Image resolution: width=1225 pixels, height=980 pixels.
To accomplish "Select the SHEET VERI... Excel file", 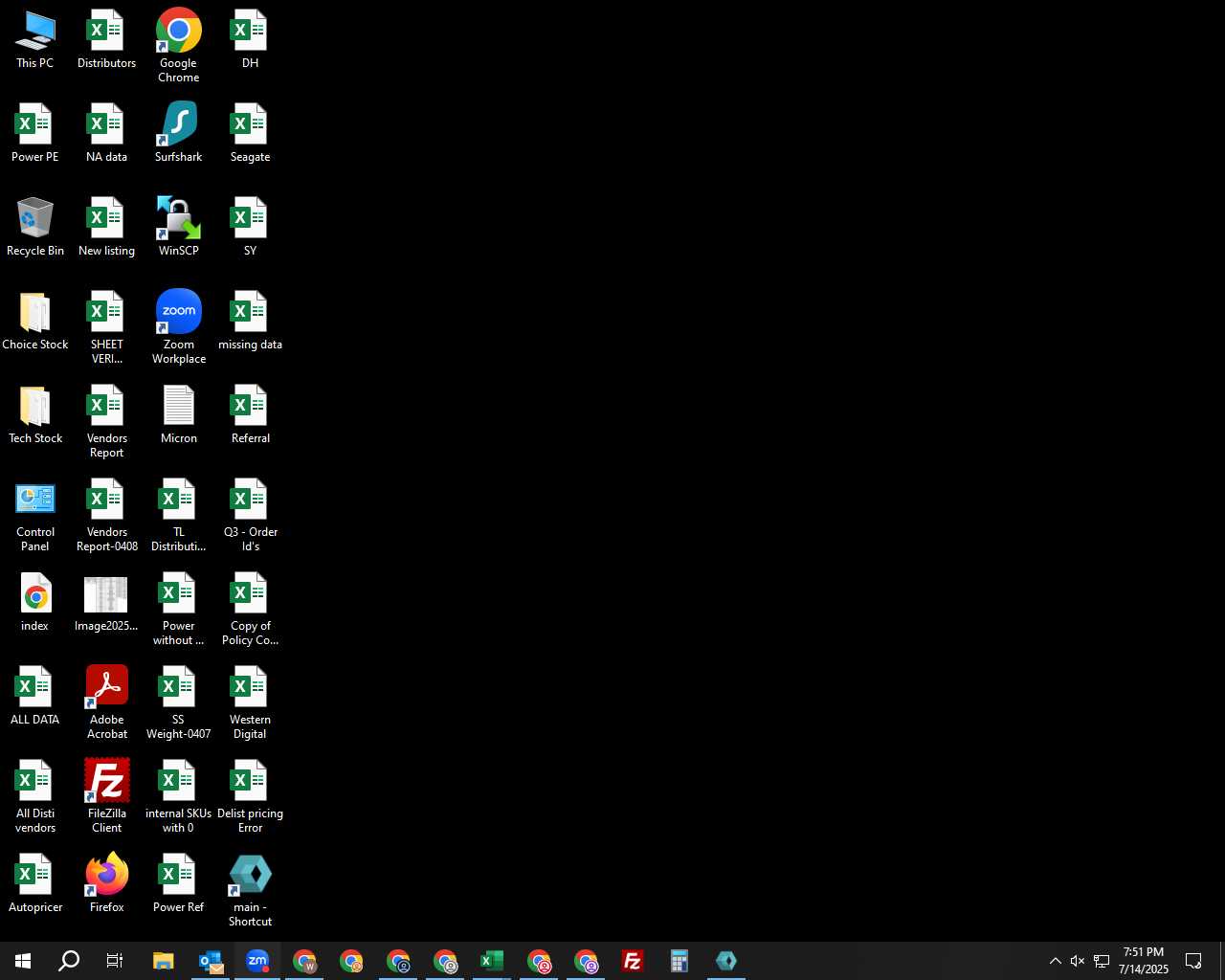I will (x=106, y=327).
